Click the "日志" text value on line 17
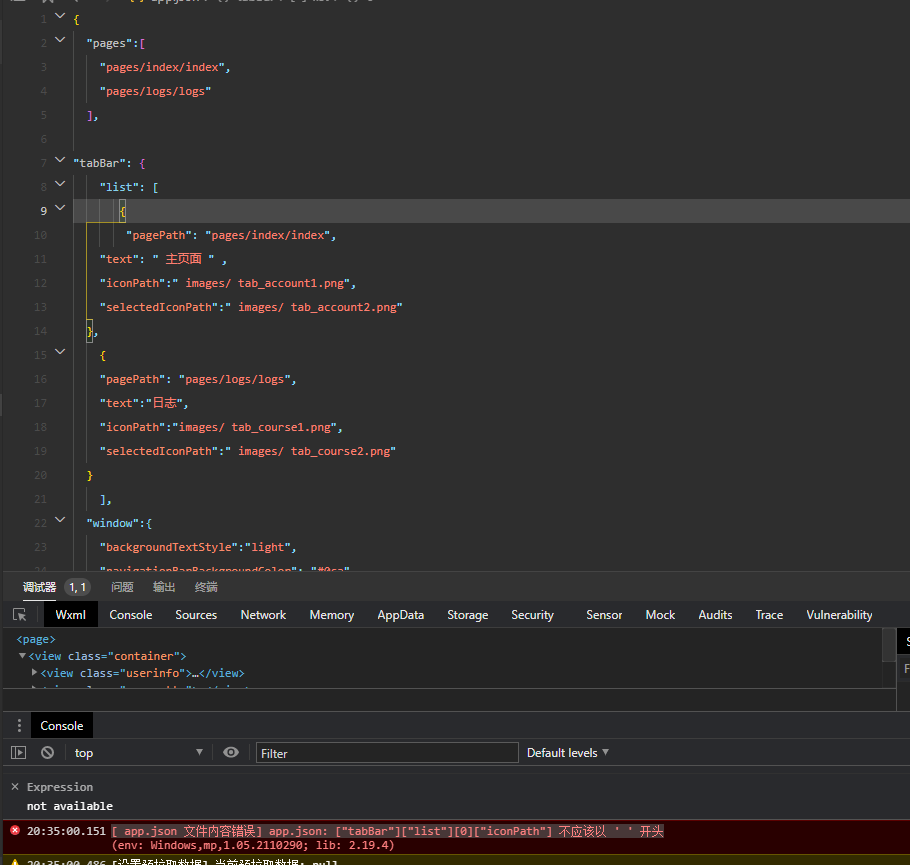The height and width of the screenshot is (865, 910). coord(164,403)
